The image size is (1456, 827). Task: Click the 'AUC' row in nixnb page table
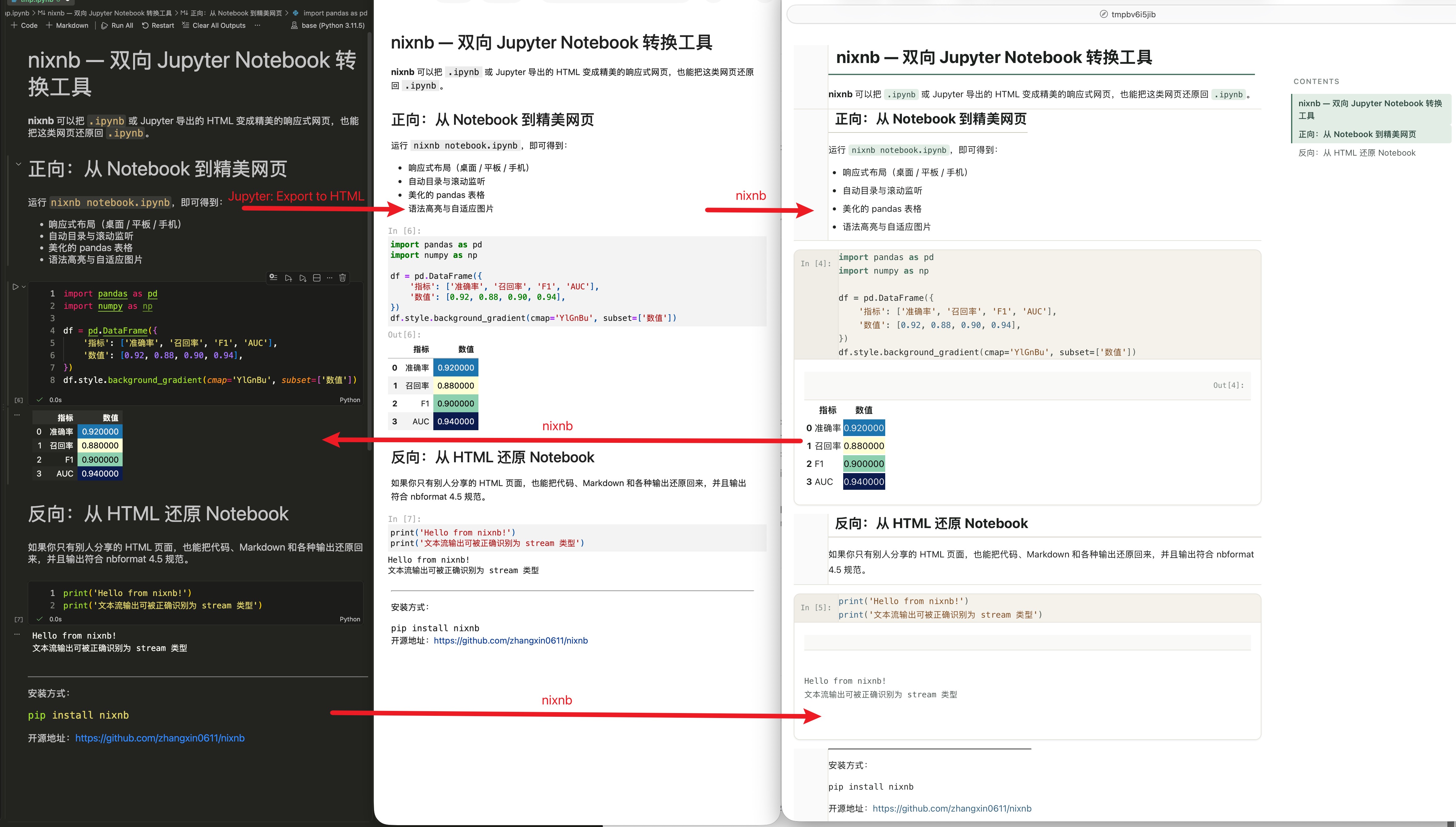[x=845, y=482]
